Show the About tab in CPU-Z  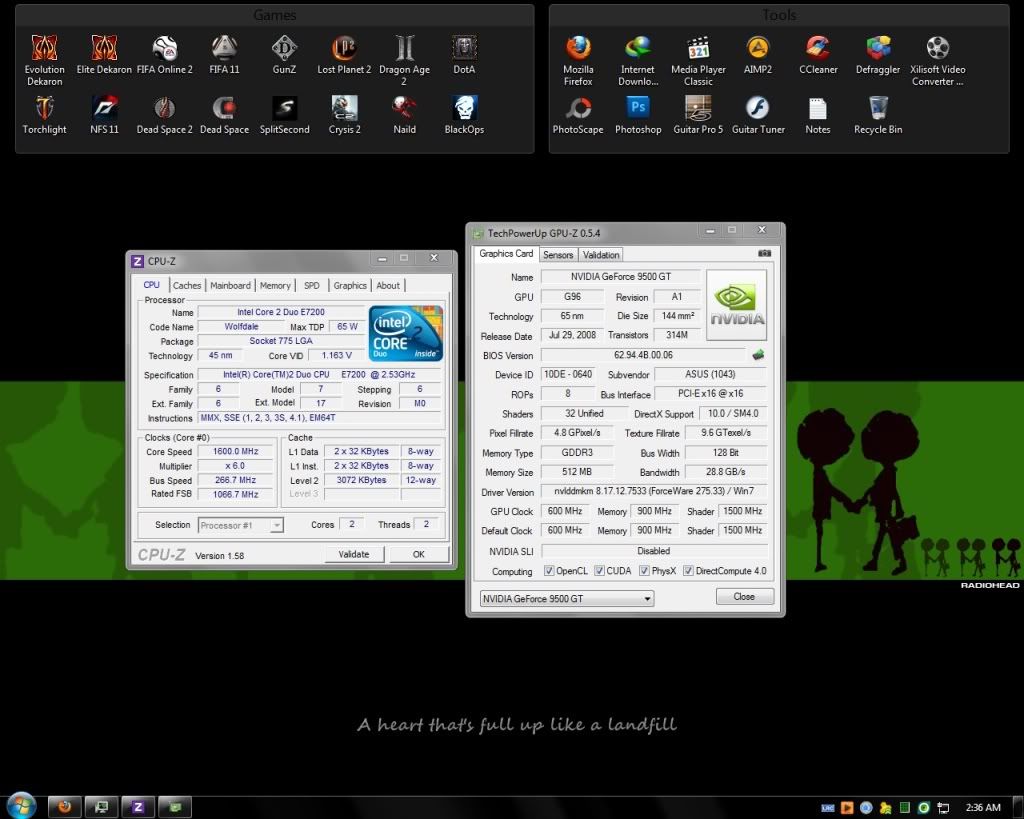point(388,285)
